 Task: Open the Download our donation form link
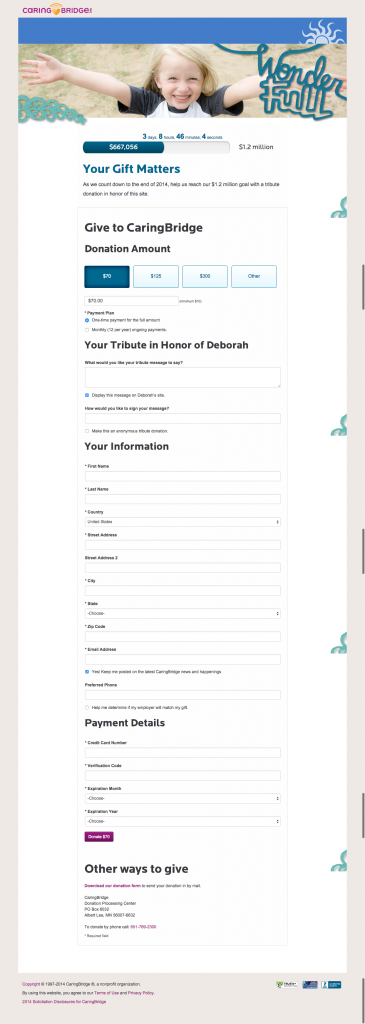click(113, 886)
